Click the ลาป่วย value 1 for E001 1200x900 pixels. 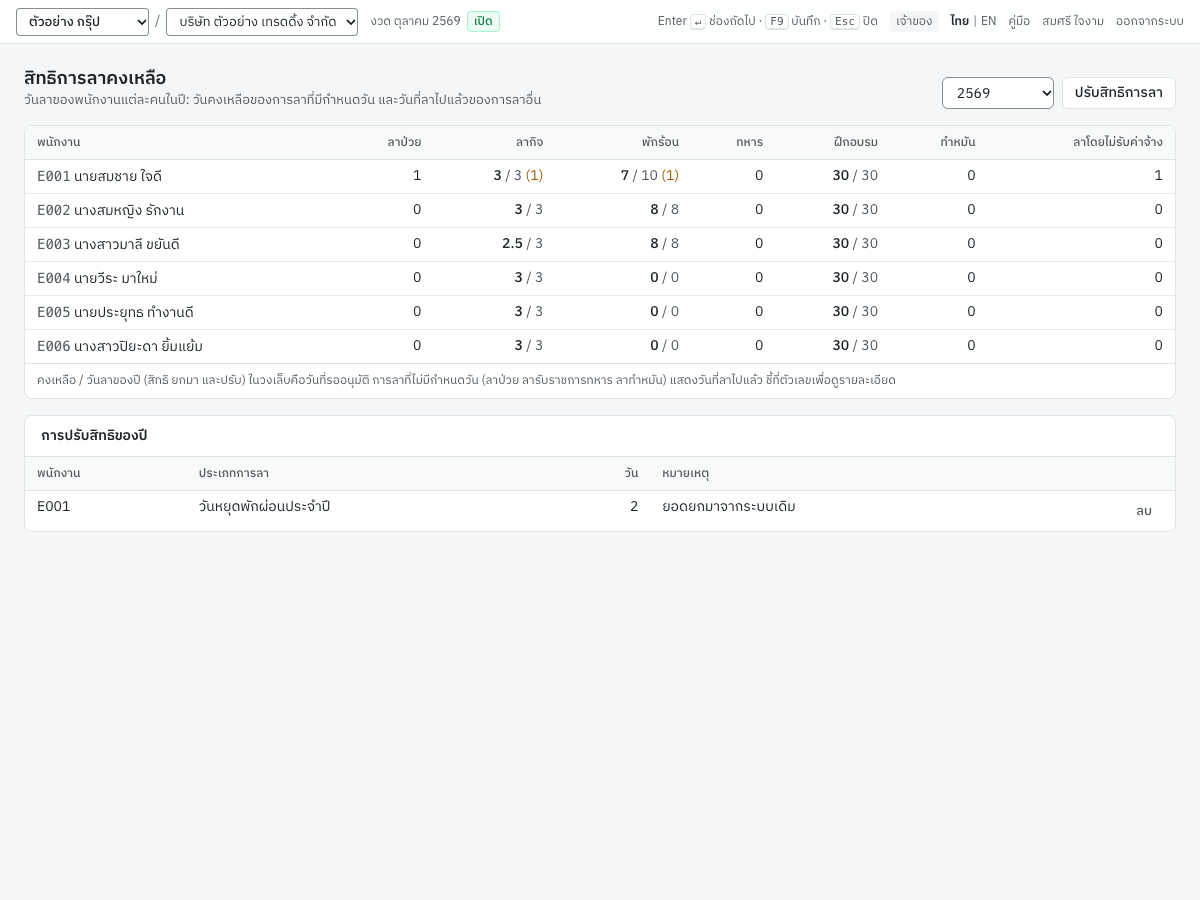[x=417, y=176]
